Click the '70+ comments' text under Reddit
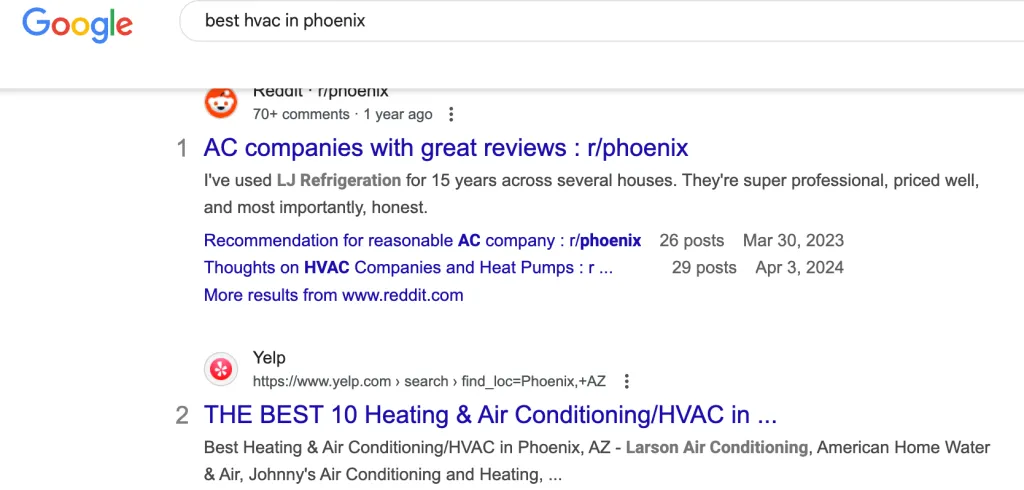This screenshot has width=1024, height=490. pyautogui.click(x=301, y=114)
